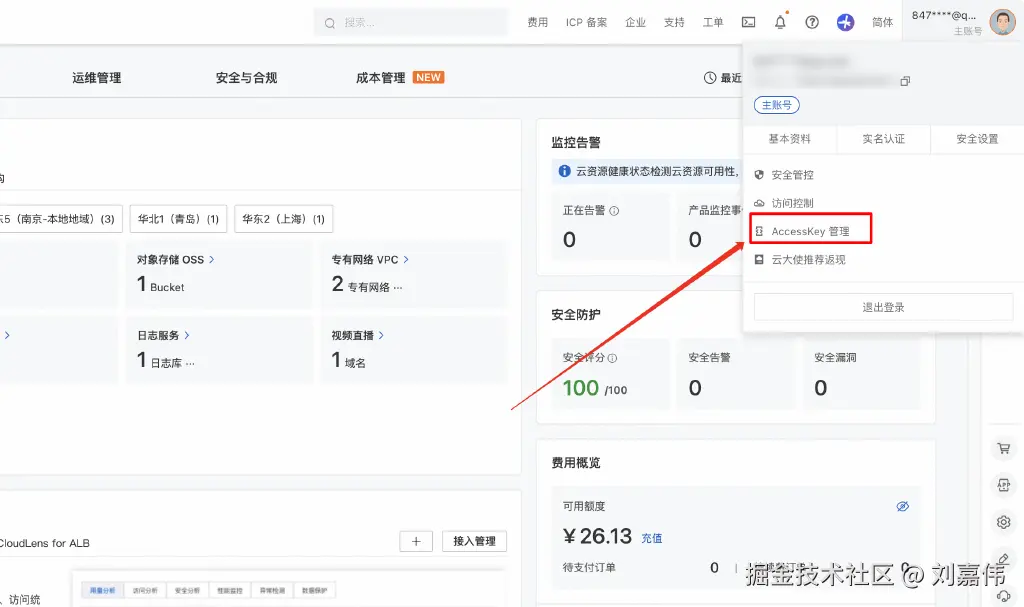Image resolution: width=1024 pixels, height=607 pixels.
Task: Click the 退出登录 logout button
Action: (882, 307)
